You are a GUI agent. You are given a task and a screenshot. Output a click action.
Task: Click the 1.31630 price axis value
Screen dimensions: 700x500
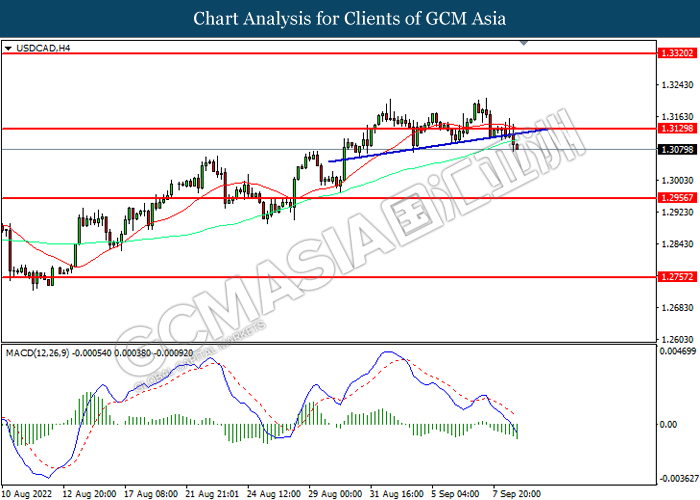(677, 117)
